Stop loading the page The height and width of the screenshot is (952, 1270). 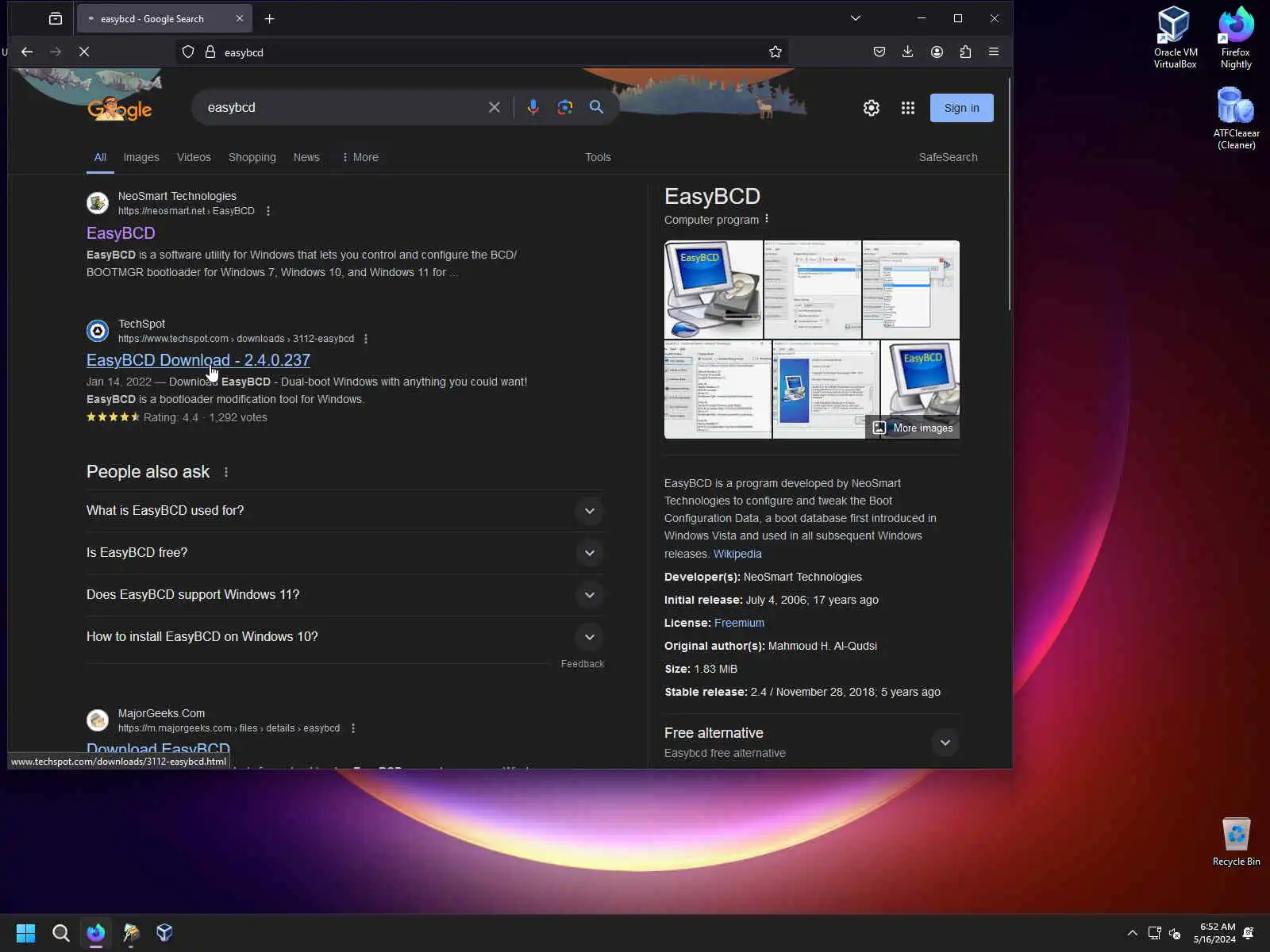tap(84, 52)
